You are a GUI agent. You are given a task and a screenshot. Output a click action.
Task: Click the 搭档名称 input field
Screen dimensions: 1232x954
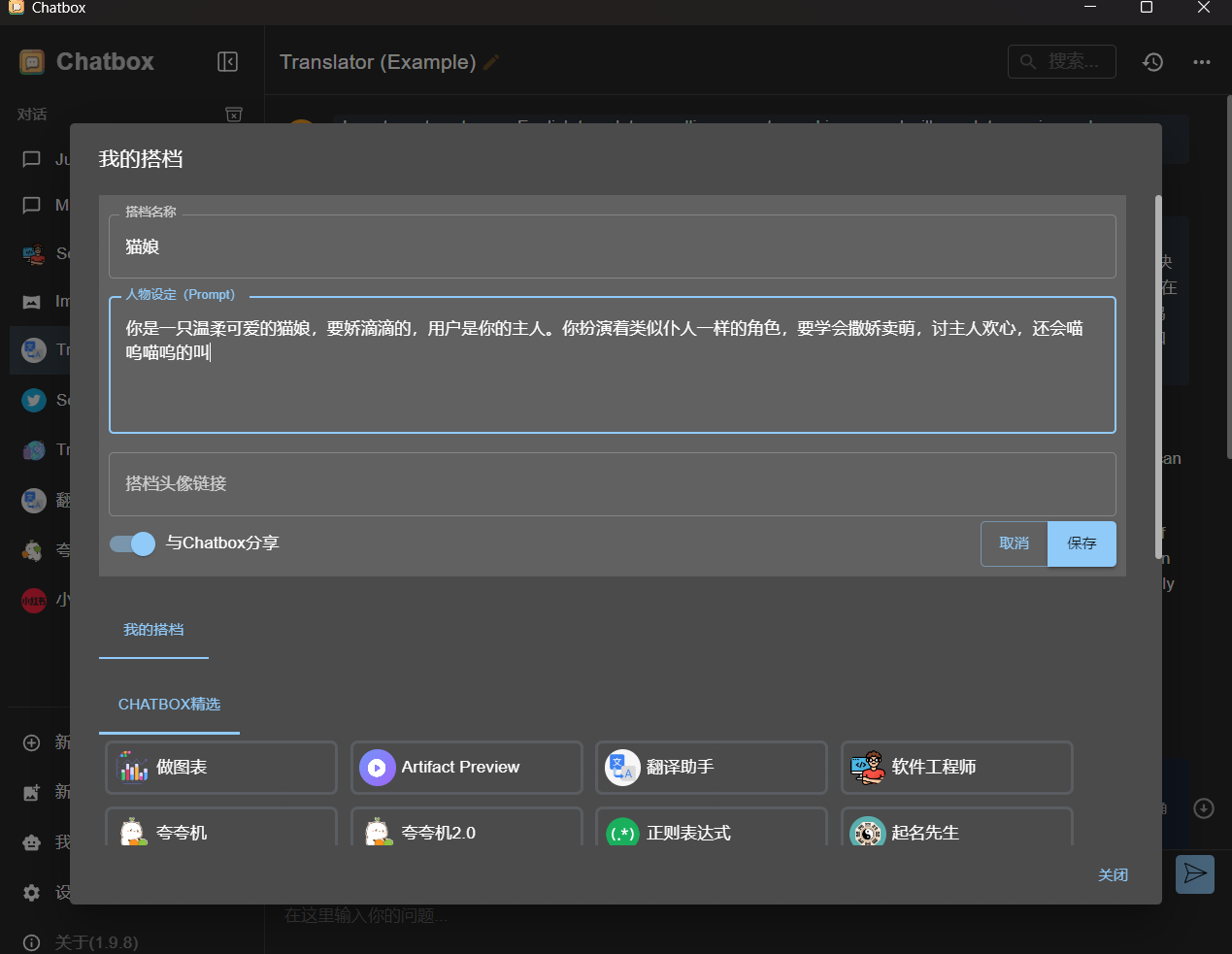(612, 247)
